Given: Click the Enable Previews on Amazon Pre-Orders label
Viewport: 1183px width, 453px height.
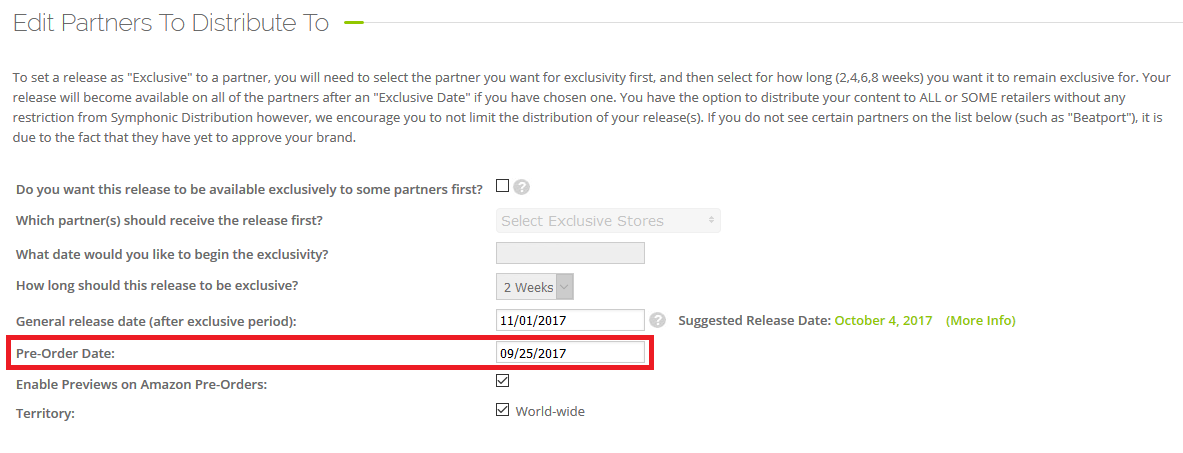Looking at the screenshot, I should click(x=141, y=385).
